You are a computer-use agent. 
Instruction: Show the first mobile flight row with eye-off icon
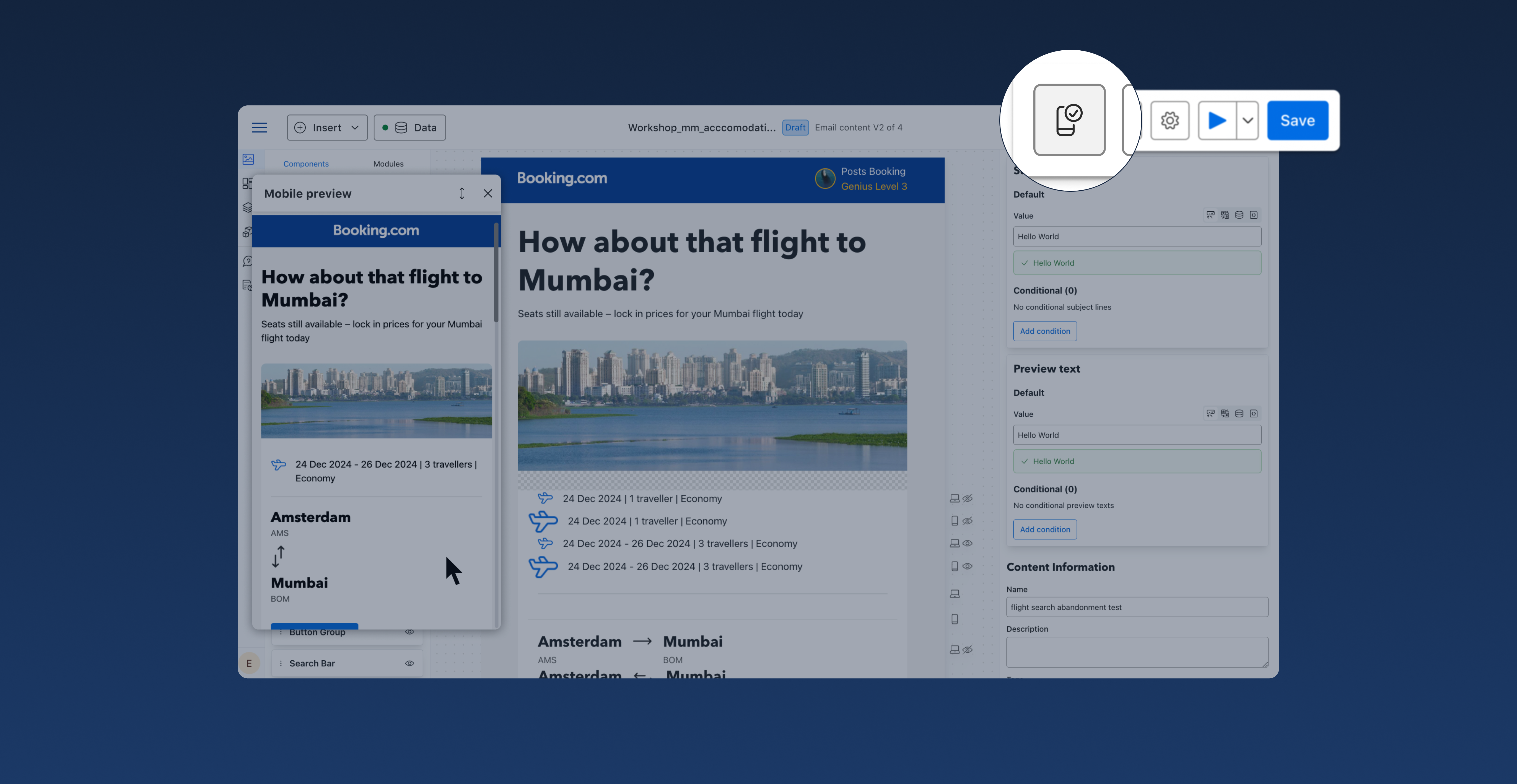point(967,521)
